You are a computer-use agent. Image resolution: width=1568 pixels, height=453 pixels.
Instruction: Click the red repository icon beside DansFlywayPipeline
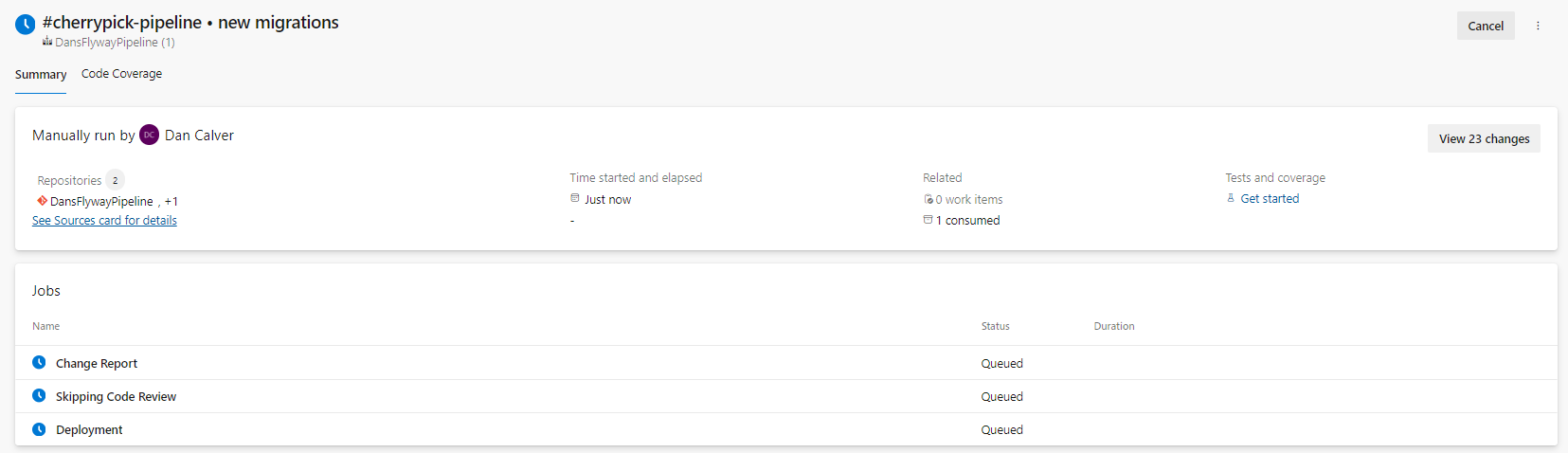43,201
